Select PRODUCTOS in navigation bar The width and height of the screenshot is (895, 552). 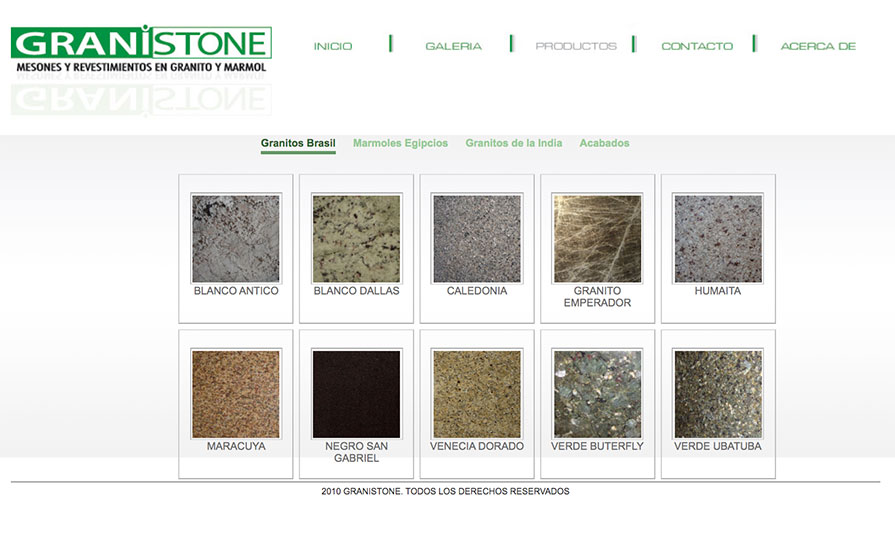click(x=576, y=46)
